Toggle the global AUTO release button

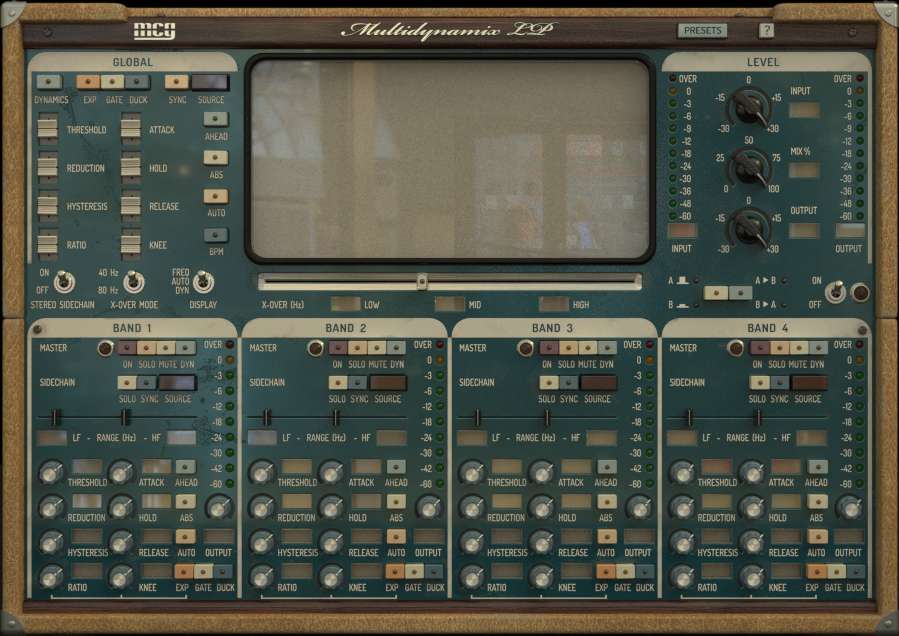[x=216, y=196]
